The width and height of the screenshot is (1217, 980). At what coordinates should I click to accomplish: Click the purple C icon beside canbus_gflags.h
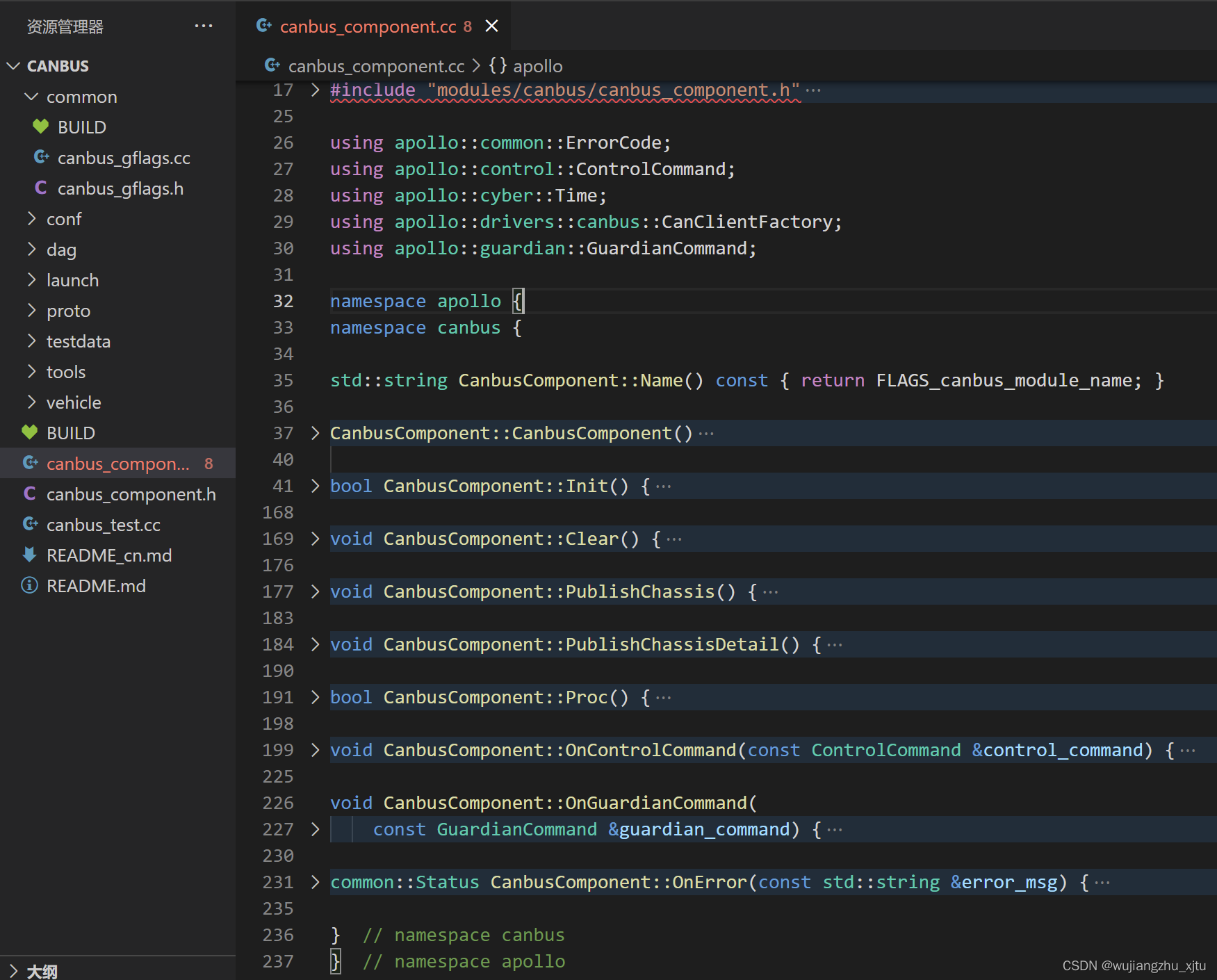coord(41,188)
